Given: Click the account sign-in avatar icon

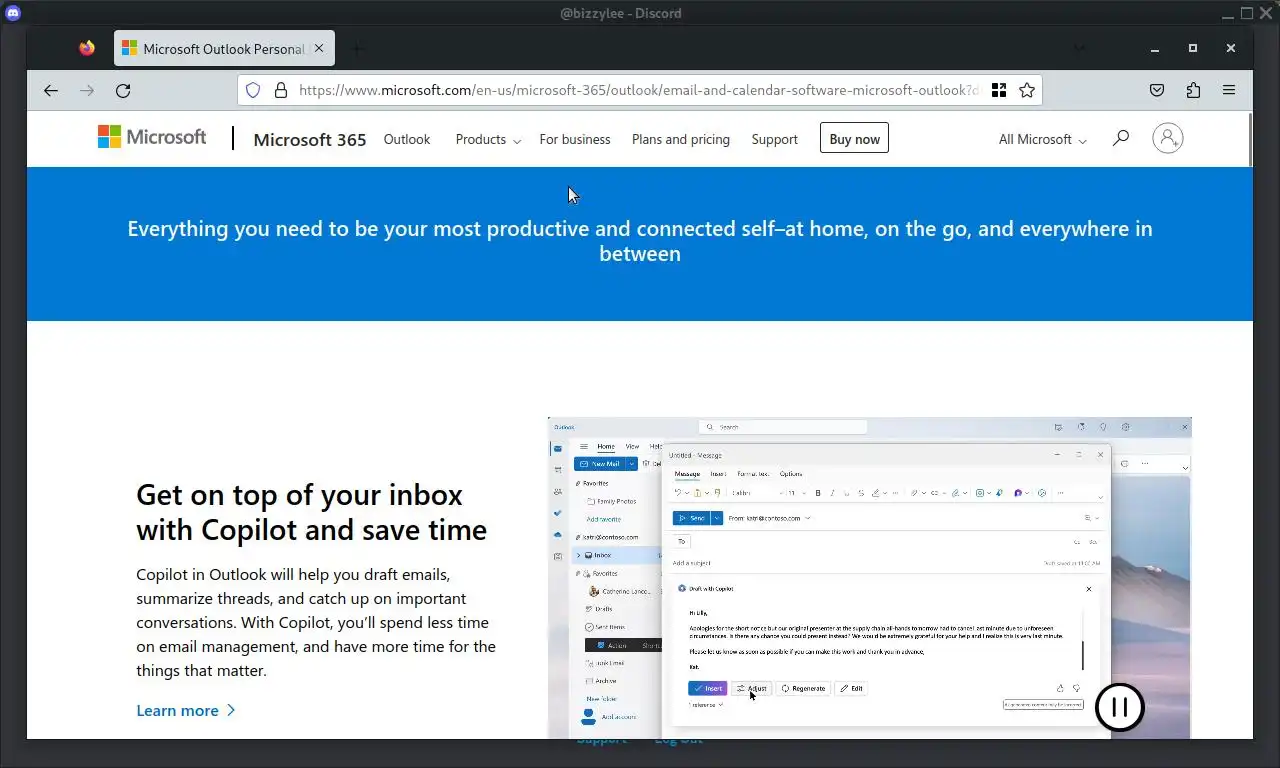Looking at the screenshot, I should (x=1167, y=138).
